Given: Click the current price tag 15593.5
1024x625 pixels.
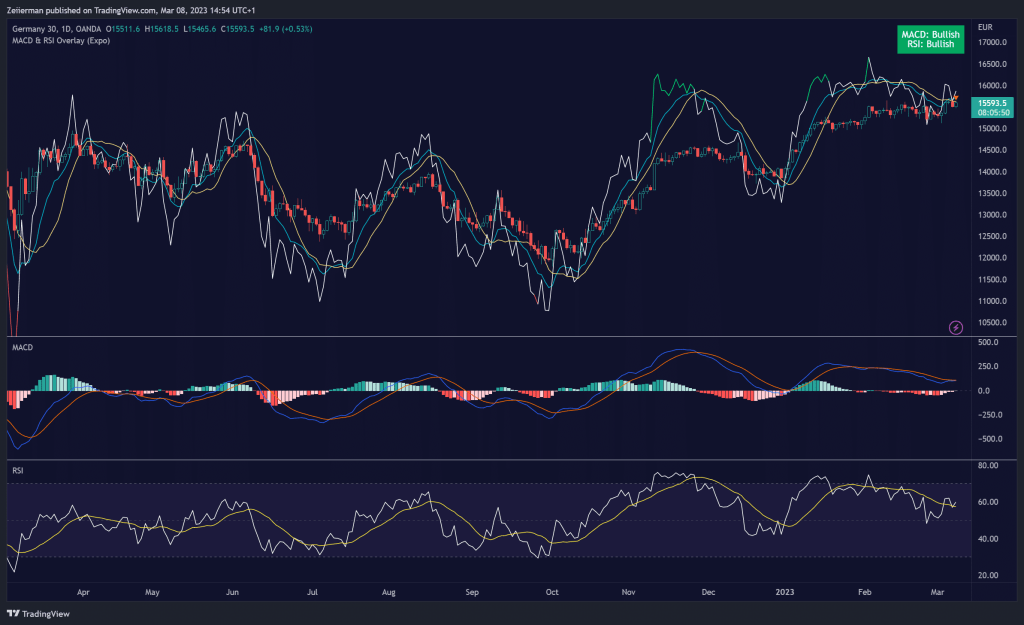Looking at the screenshot, I should click(x=992, y=103).
